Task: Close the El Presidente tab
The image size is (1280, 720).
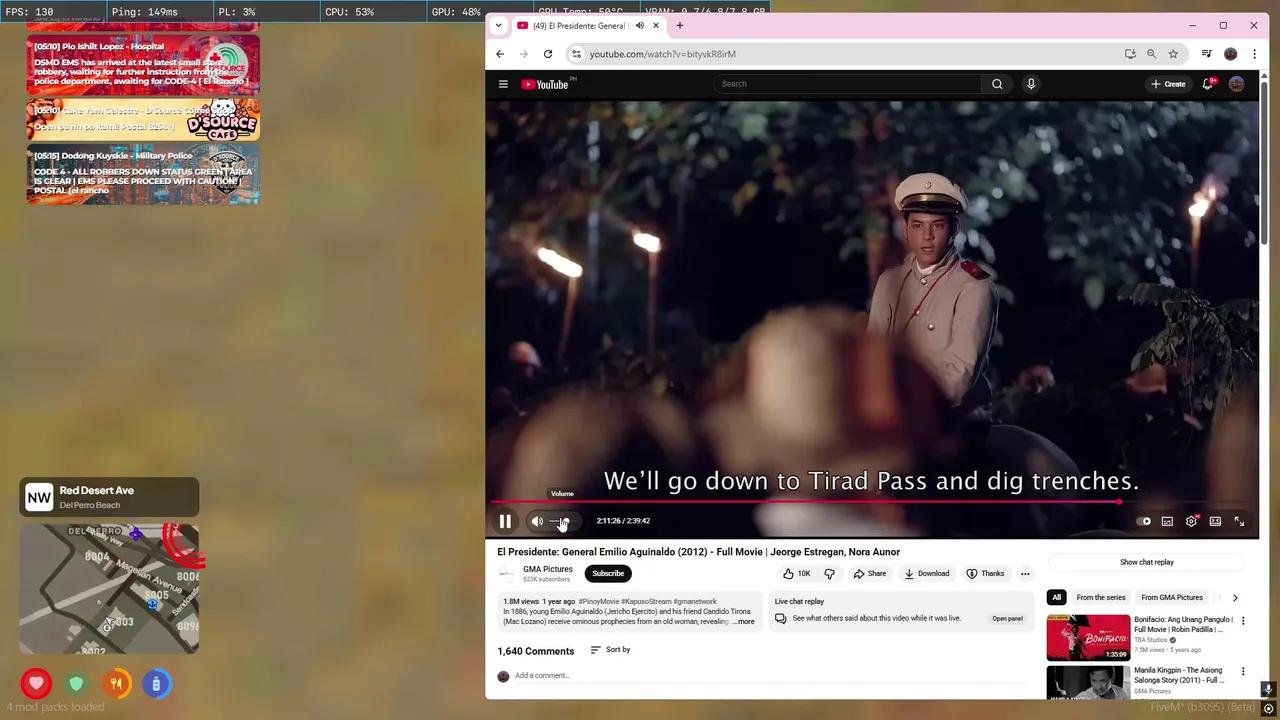Action: point(656,26)
